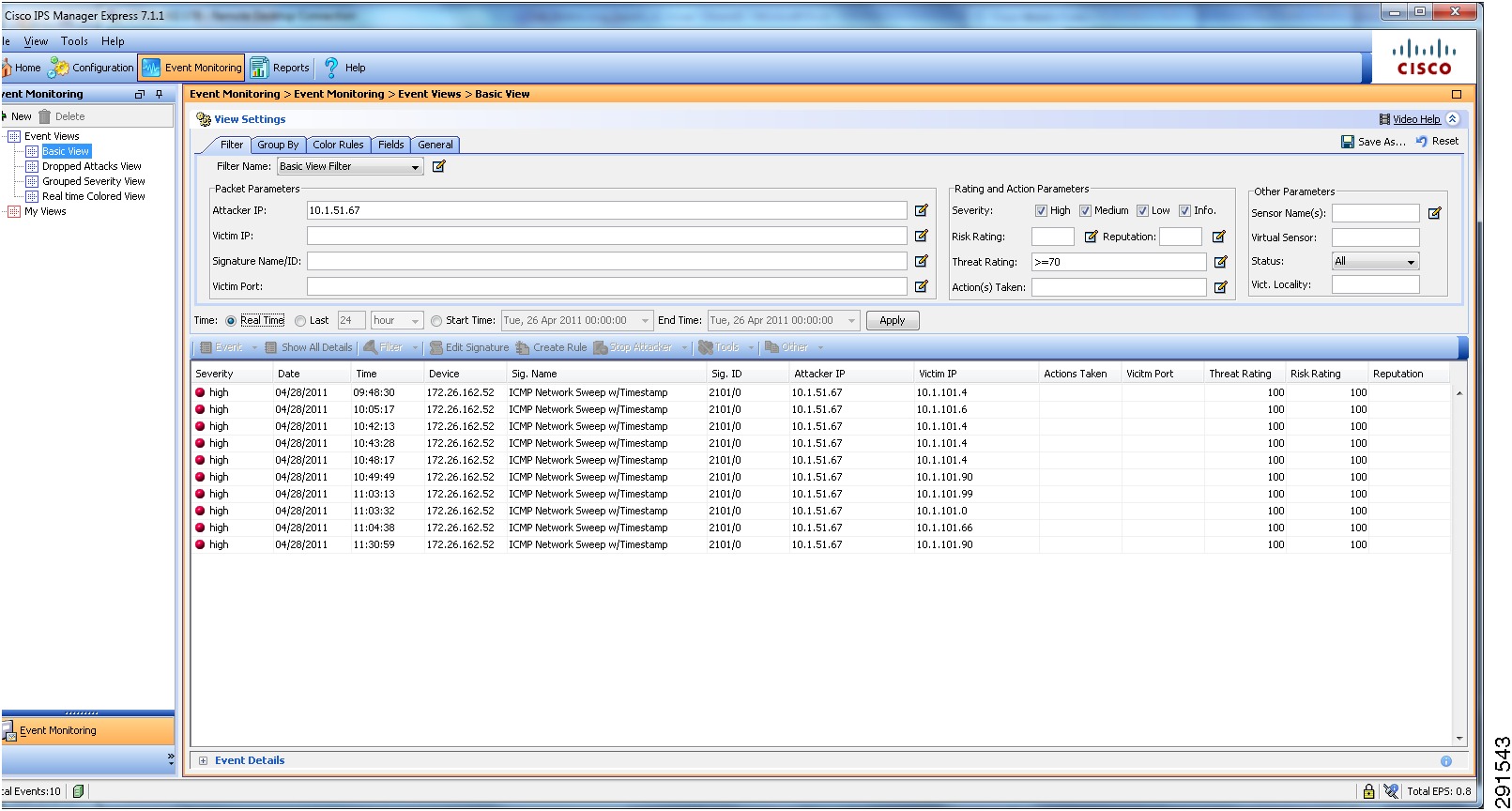Viewport: 1512px width, 811px height.
Task: Collapse View Settings with chevron icon
Action: tap(1453, 119)
